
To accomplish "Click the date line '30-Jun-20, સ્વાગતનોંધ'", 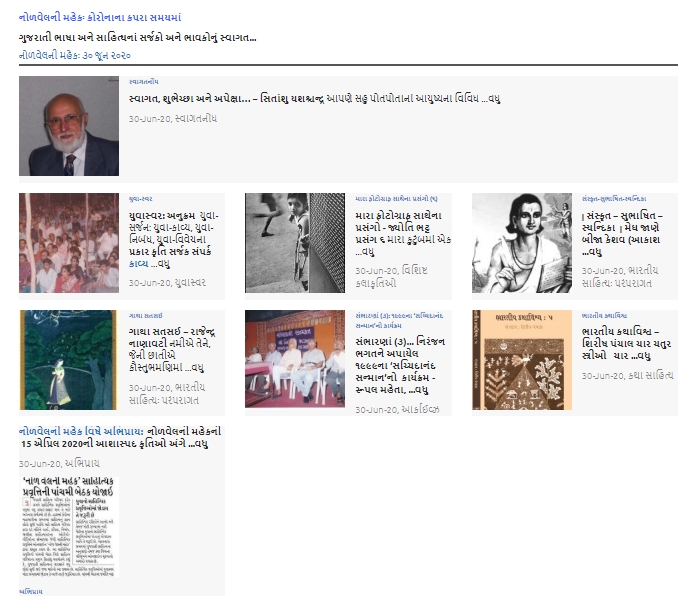I will [x=173, y=119].
